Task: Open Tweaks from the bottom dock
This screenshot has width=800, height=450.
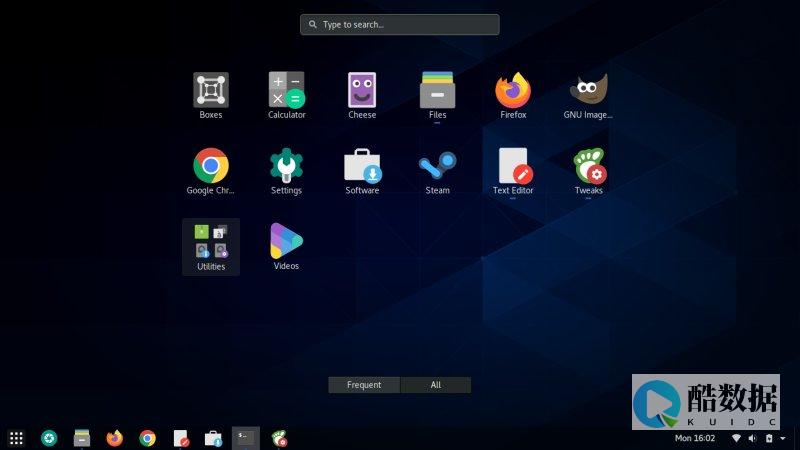Action: (279, 438)
